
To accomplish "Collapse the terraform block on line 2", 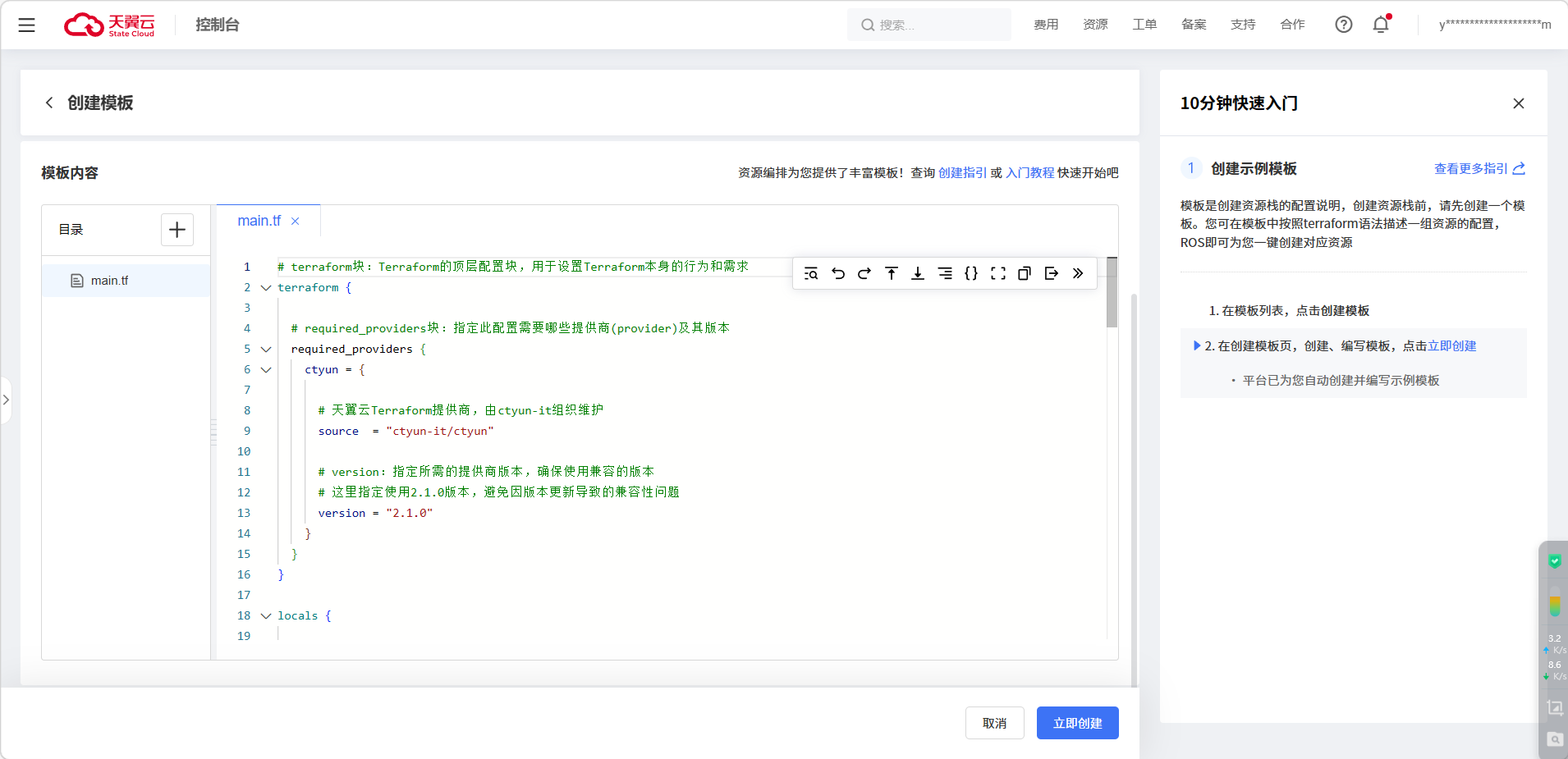I will pos(266,288).
